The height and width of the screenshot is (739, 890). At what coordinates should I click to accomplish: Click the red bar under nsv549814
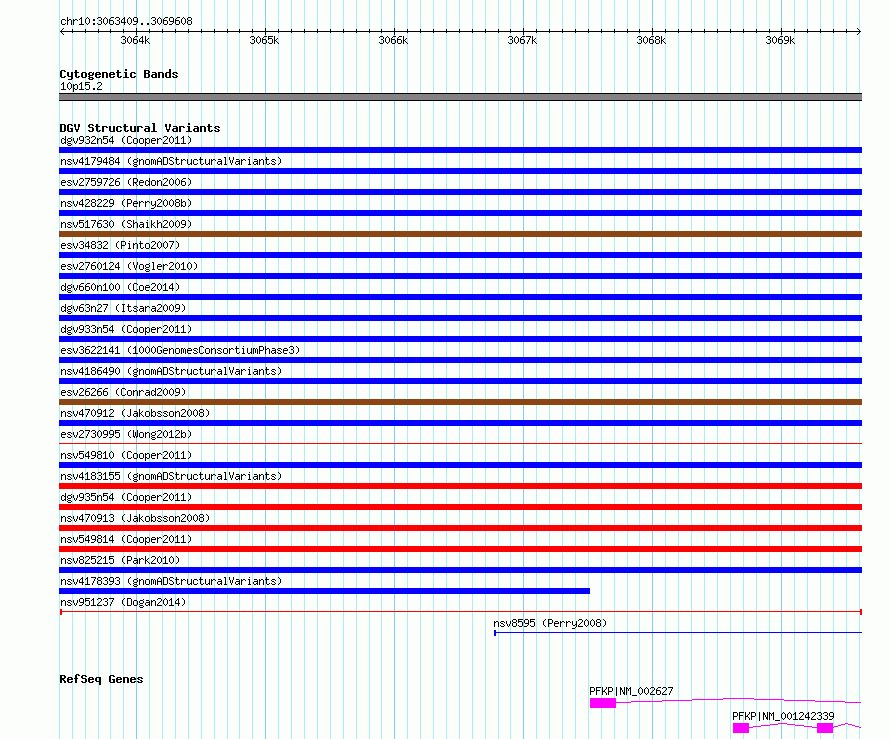point(460,549)
